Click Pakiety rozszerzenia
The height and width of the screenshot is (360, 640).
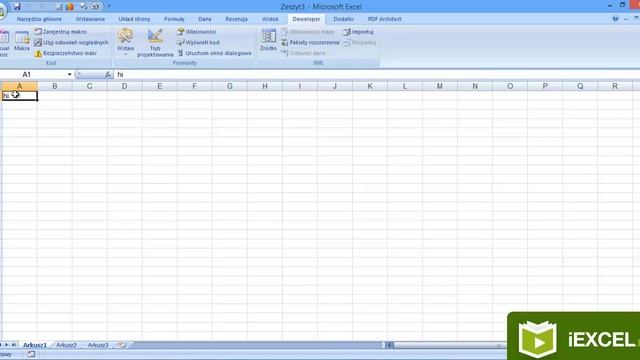310,42
